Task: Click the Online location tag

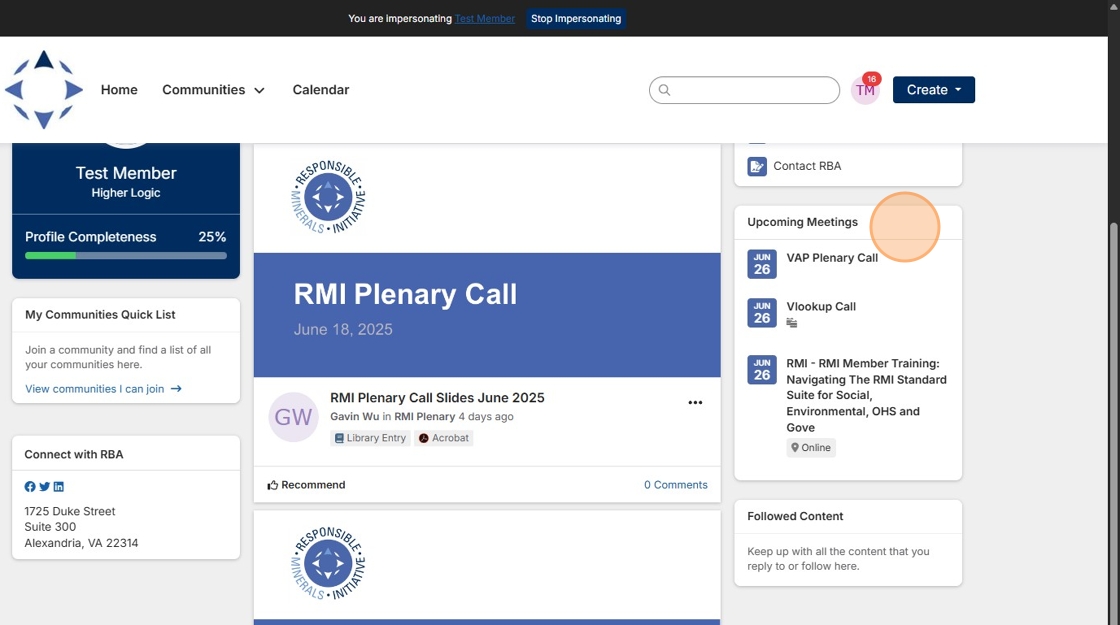Action: 811,448
